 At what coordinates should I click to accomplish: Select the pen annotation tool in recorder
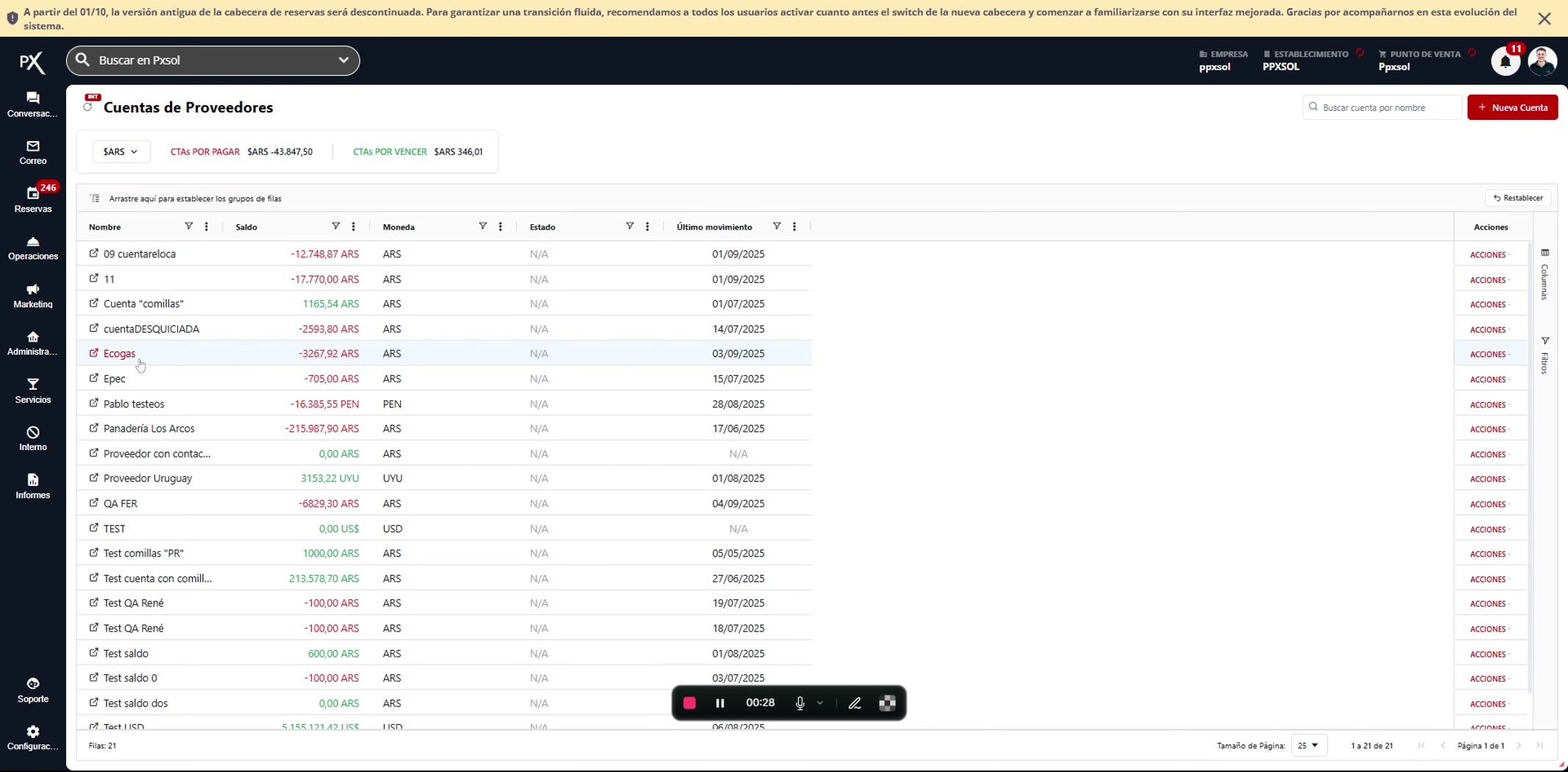[855, 703]
